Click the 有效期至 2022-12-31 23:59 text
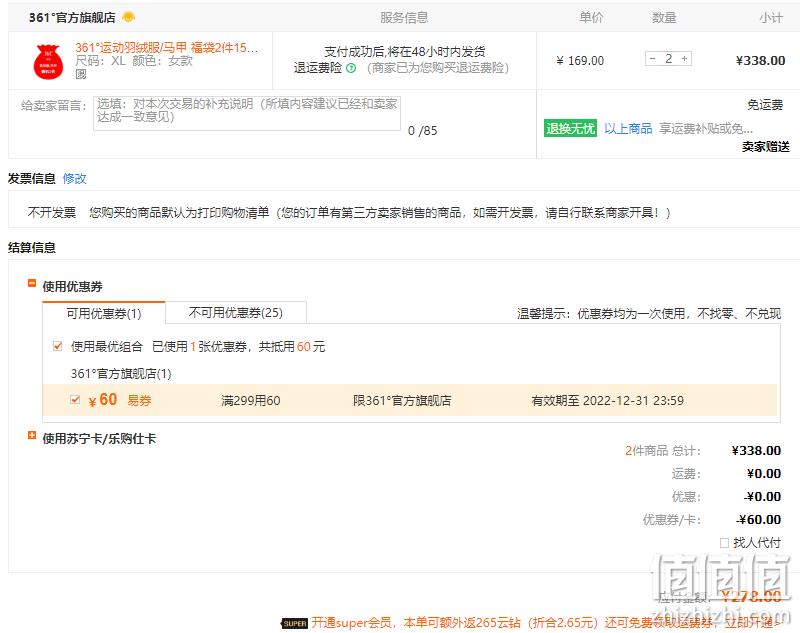This screenshot has width=800, height=633. pos(607,400)
